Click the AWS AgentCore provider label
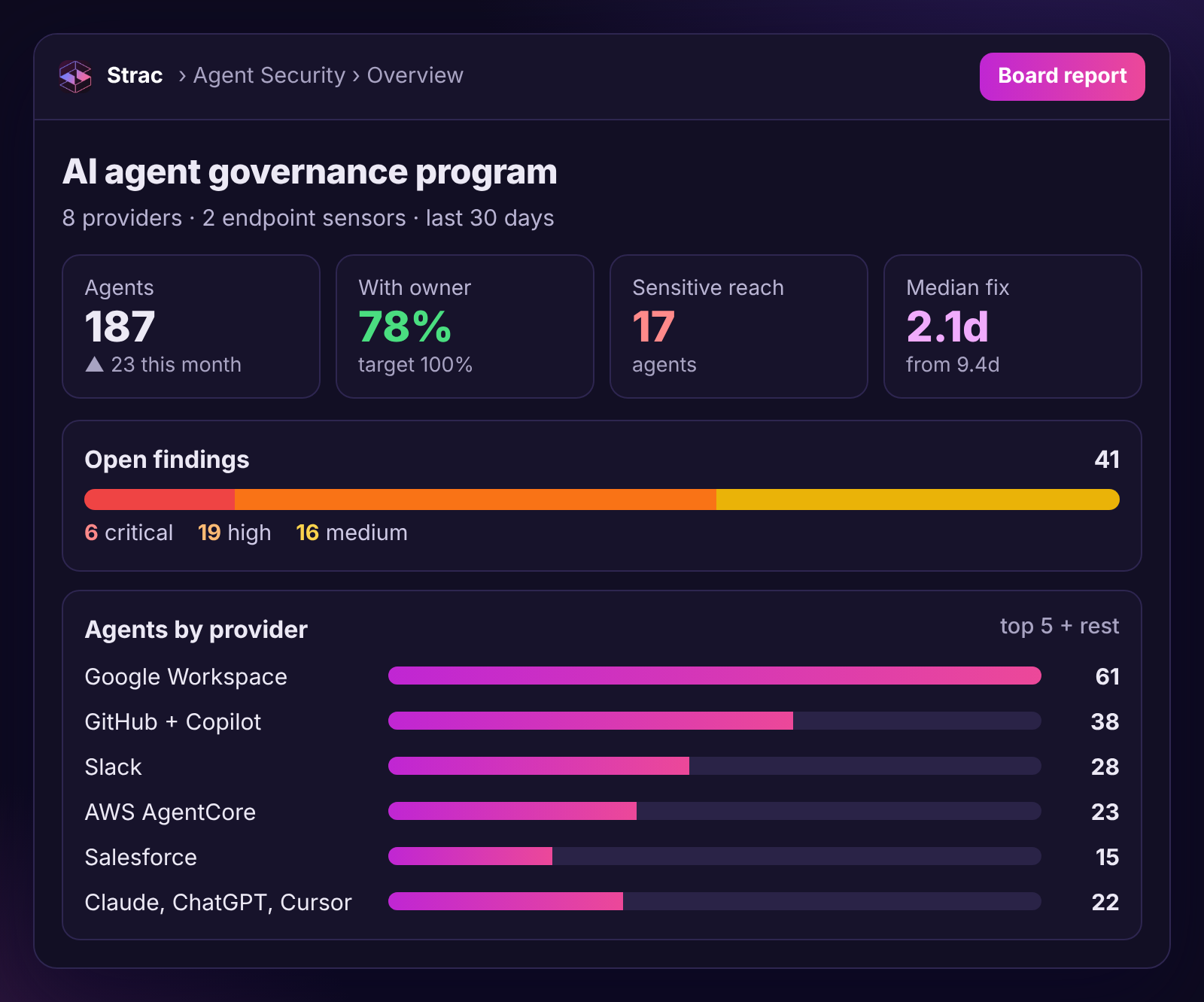1204x1002 pixels. 170,812
